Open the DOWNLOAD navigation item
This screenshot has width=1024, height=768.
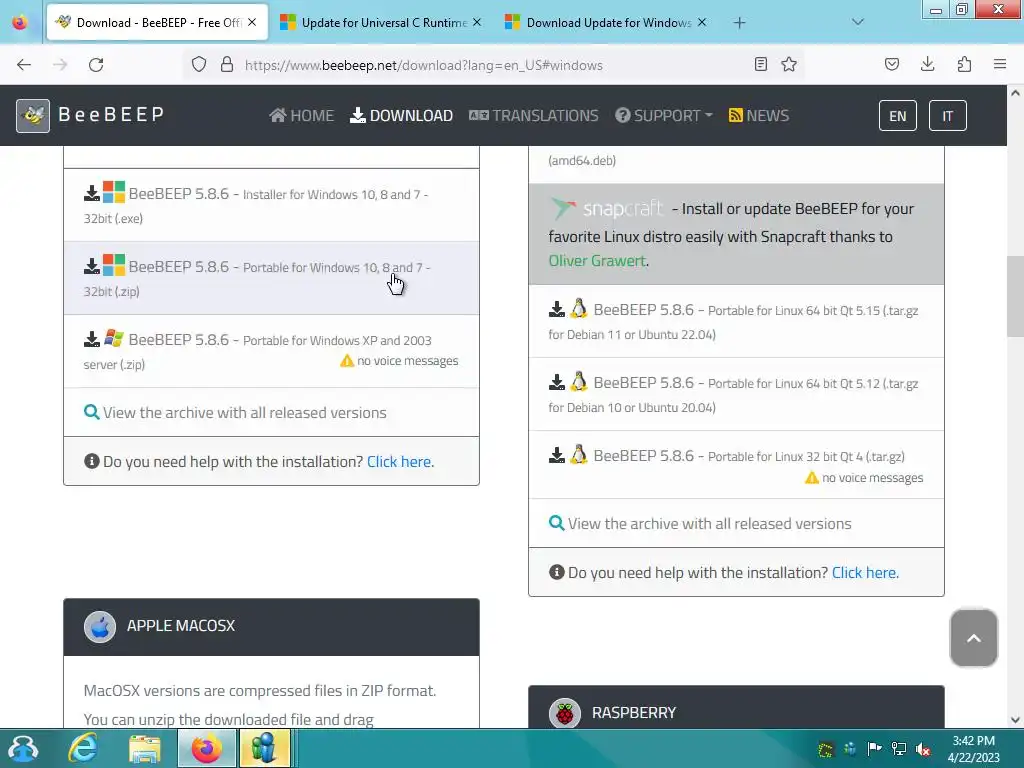(x=401, y=116)
